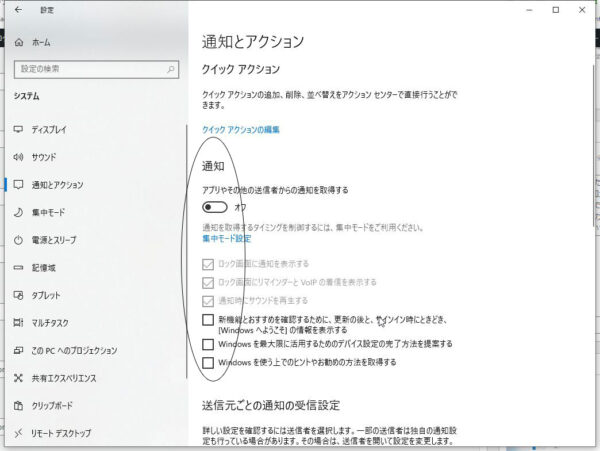Screen dimensions: 600x451
Task: Click クイック アクションの編集 link
Action: click(x=241, y=130)
